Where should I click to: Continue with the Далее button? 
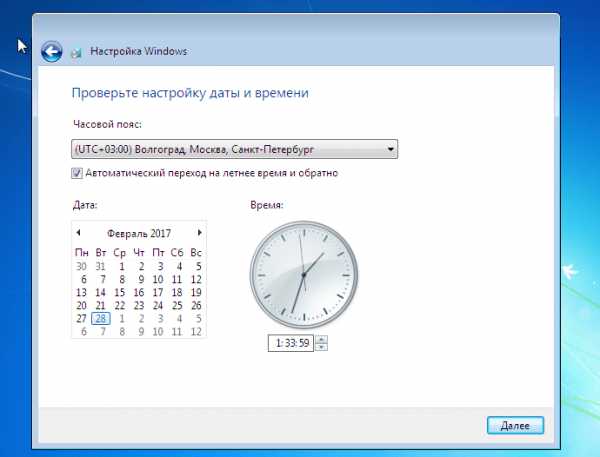point(515,425)
